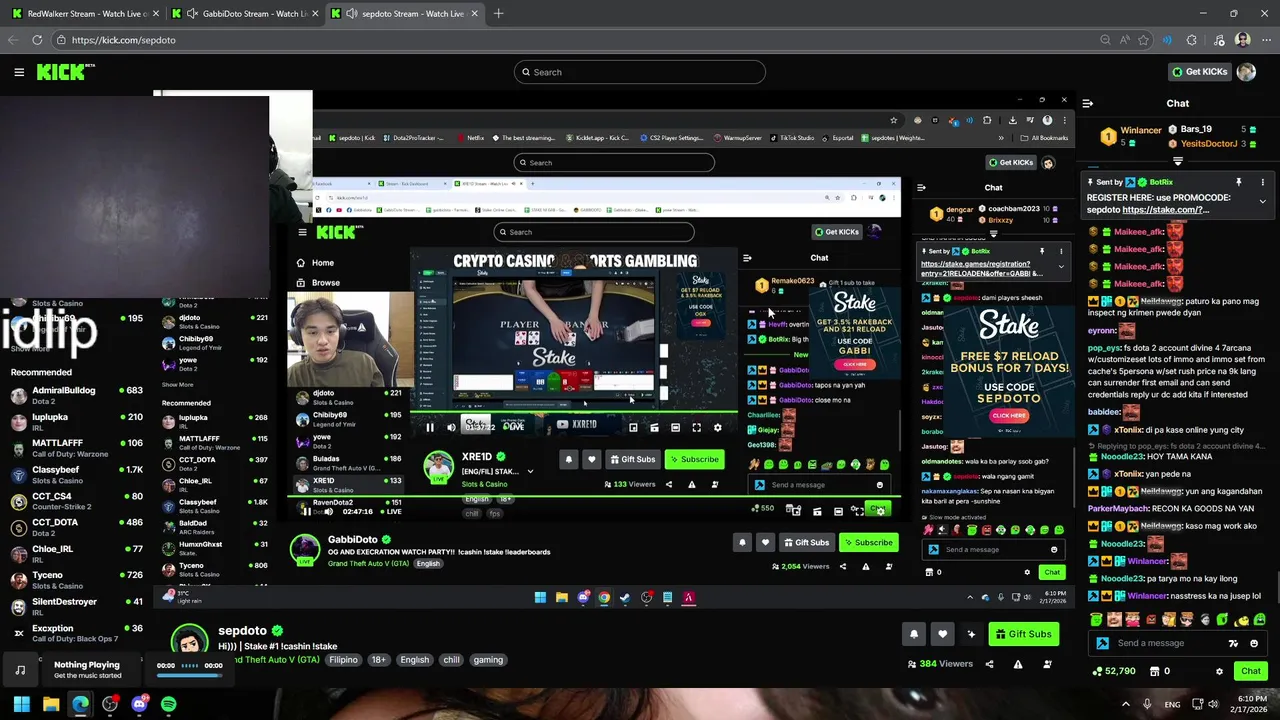Click the Filipino tag
The height and width of the screenshot is (720, 1280).
pos(343,660)
